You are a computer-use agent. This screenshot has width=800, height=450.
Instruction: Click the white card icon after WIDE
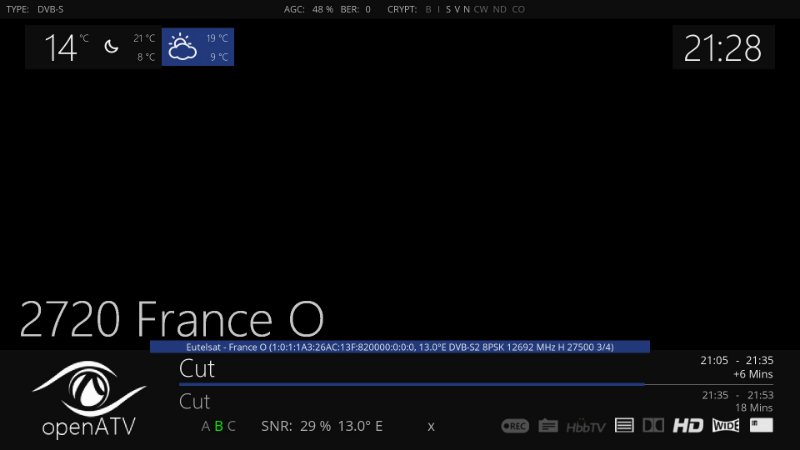(761, 425)
